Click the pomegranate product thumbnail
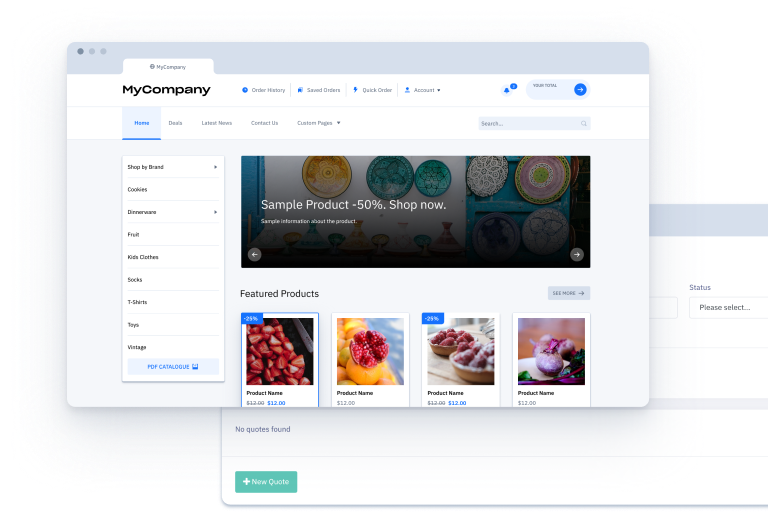This screenshot has width=768, height=512. click(x=370, y=351)
